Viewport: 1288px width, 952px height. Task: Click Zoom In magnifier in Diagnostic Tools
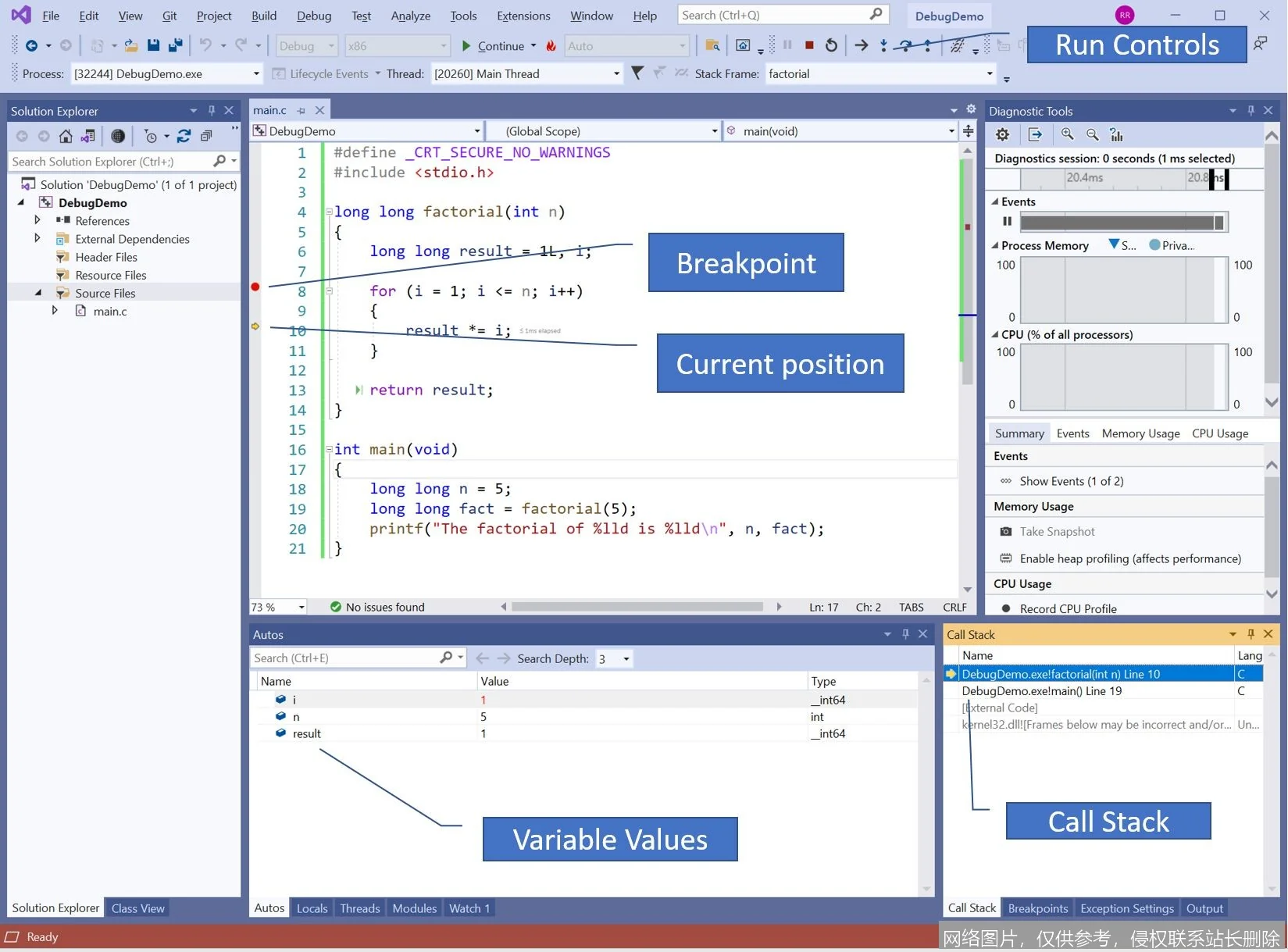(1067, 134)
